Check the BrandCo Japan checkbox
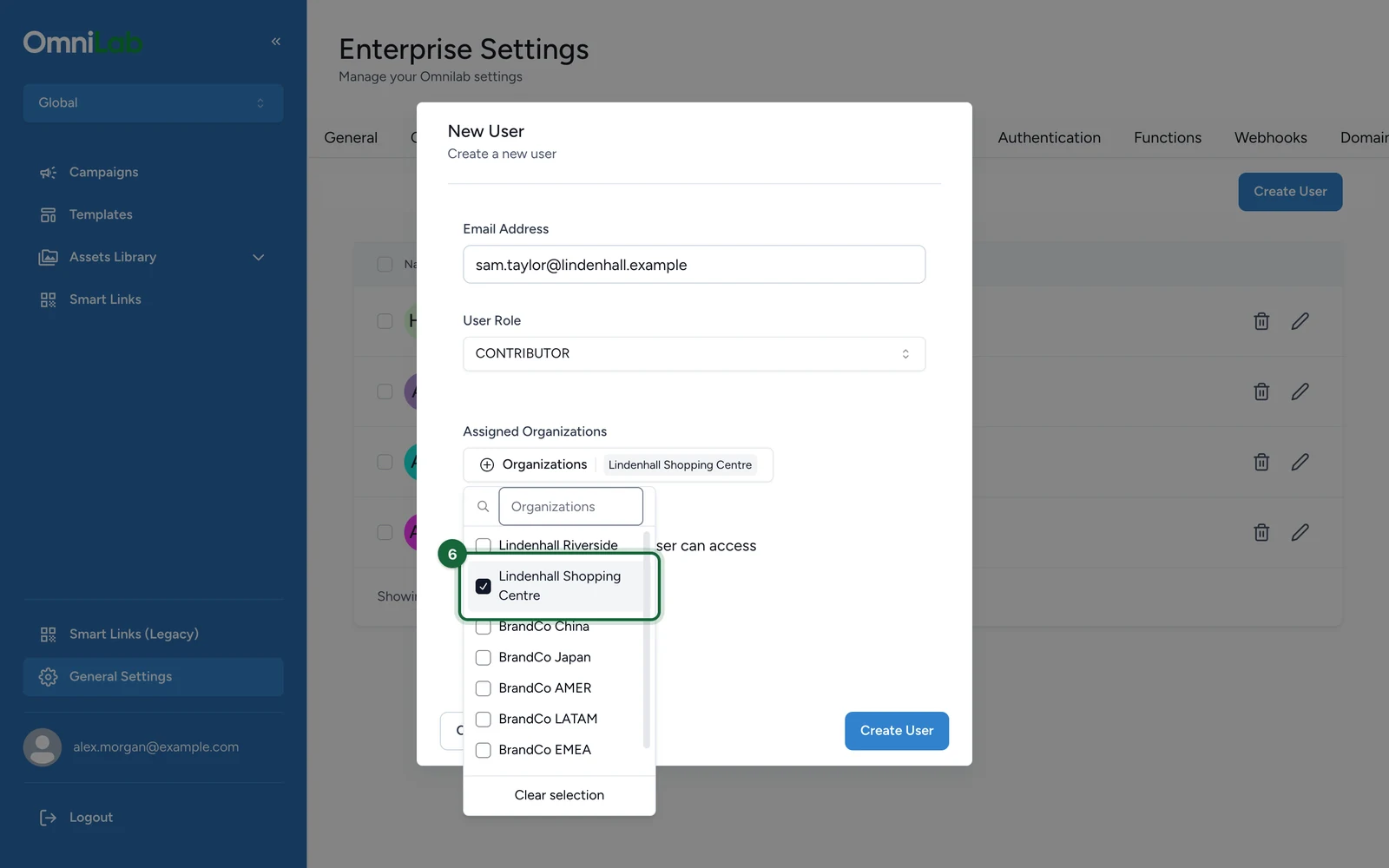Screen dimensions: 1389x868 coord(484,658)
